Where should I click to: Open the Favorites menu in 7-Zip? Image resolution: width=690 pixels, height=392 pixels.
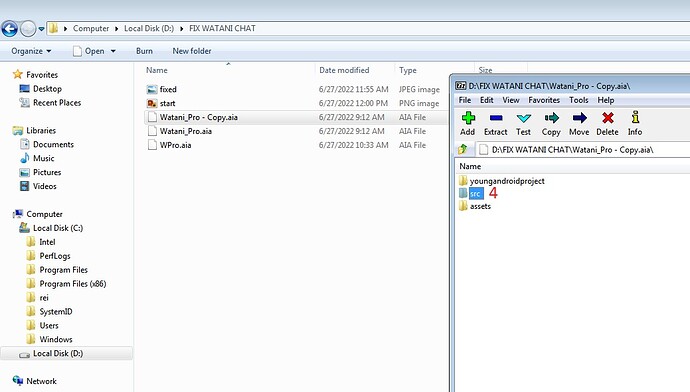pos(544,100)
